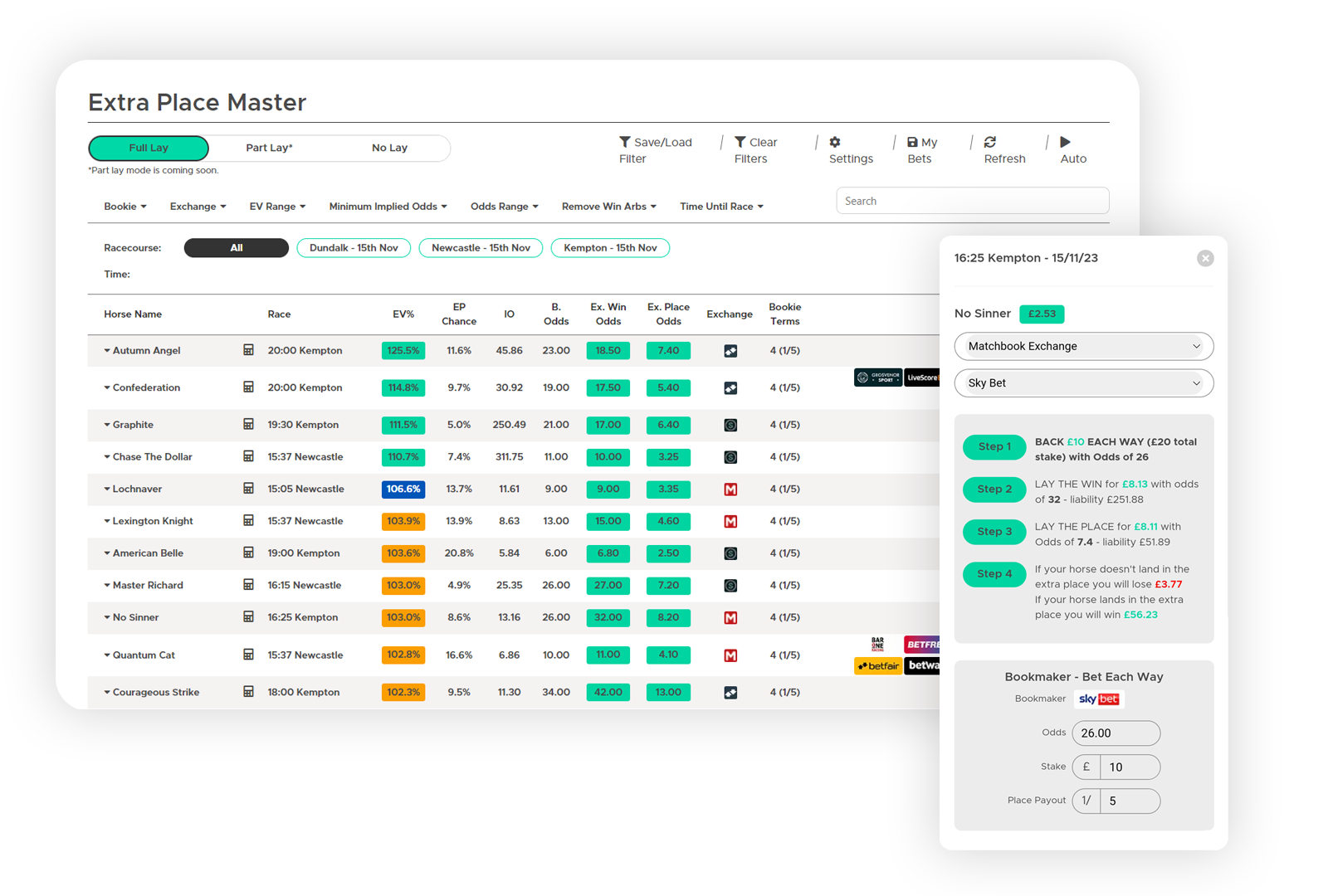
Task: Start Auto refresh play icon
Action: [x=1066, y=143]
